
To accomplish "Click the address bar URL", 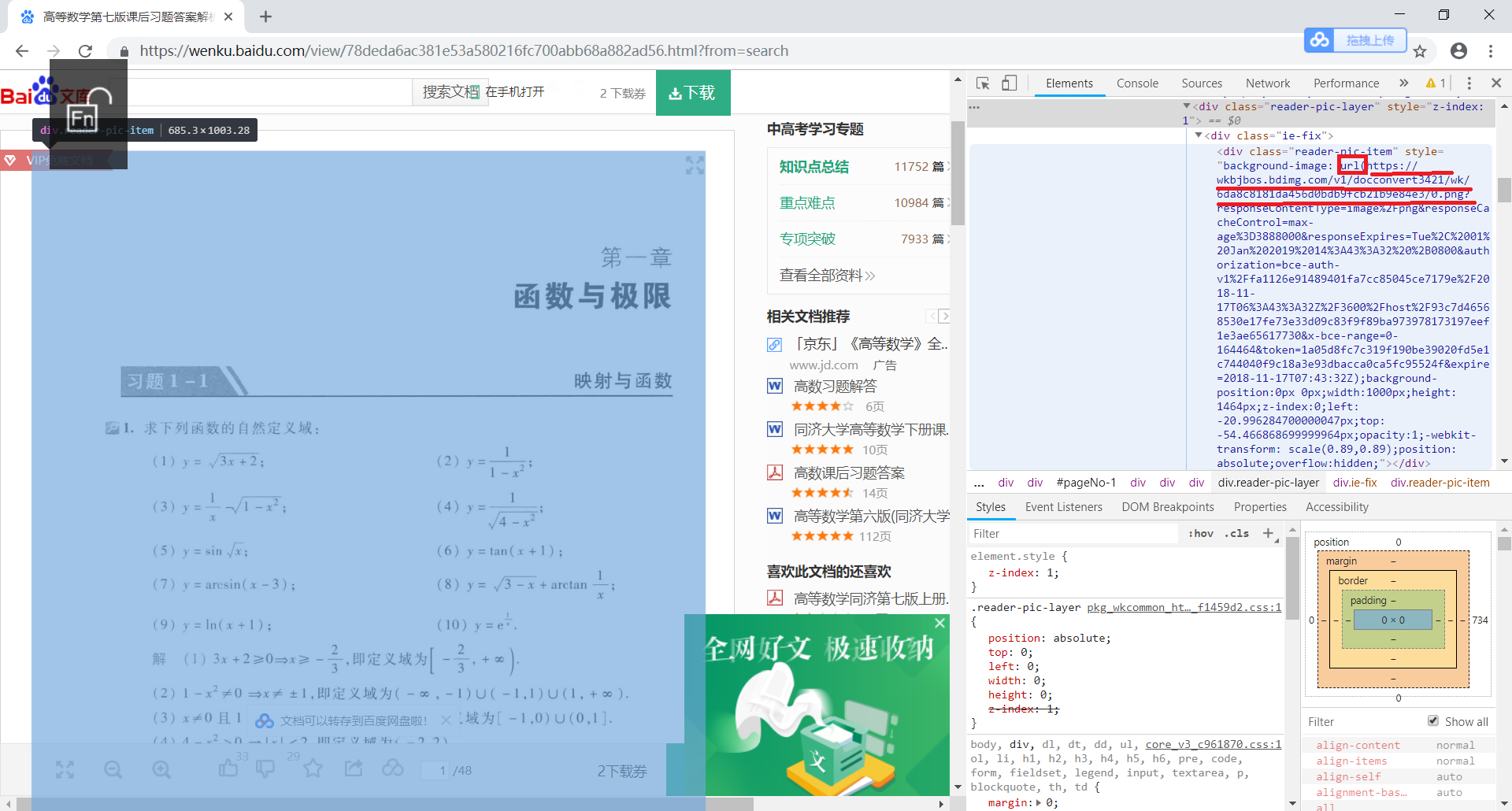I will (x=464, y=51).
